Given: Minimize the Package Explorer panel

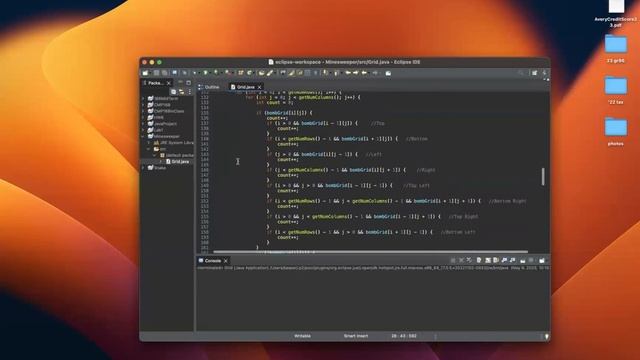Looking at the screenshot, I should [180, 82].
